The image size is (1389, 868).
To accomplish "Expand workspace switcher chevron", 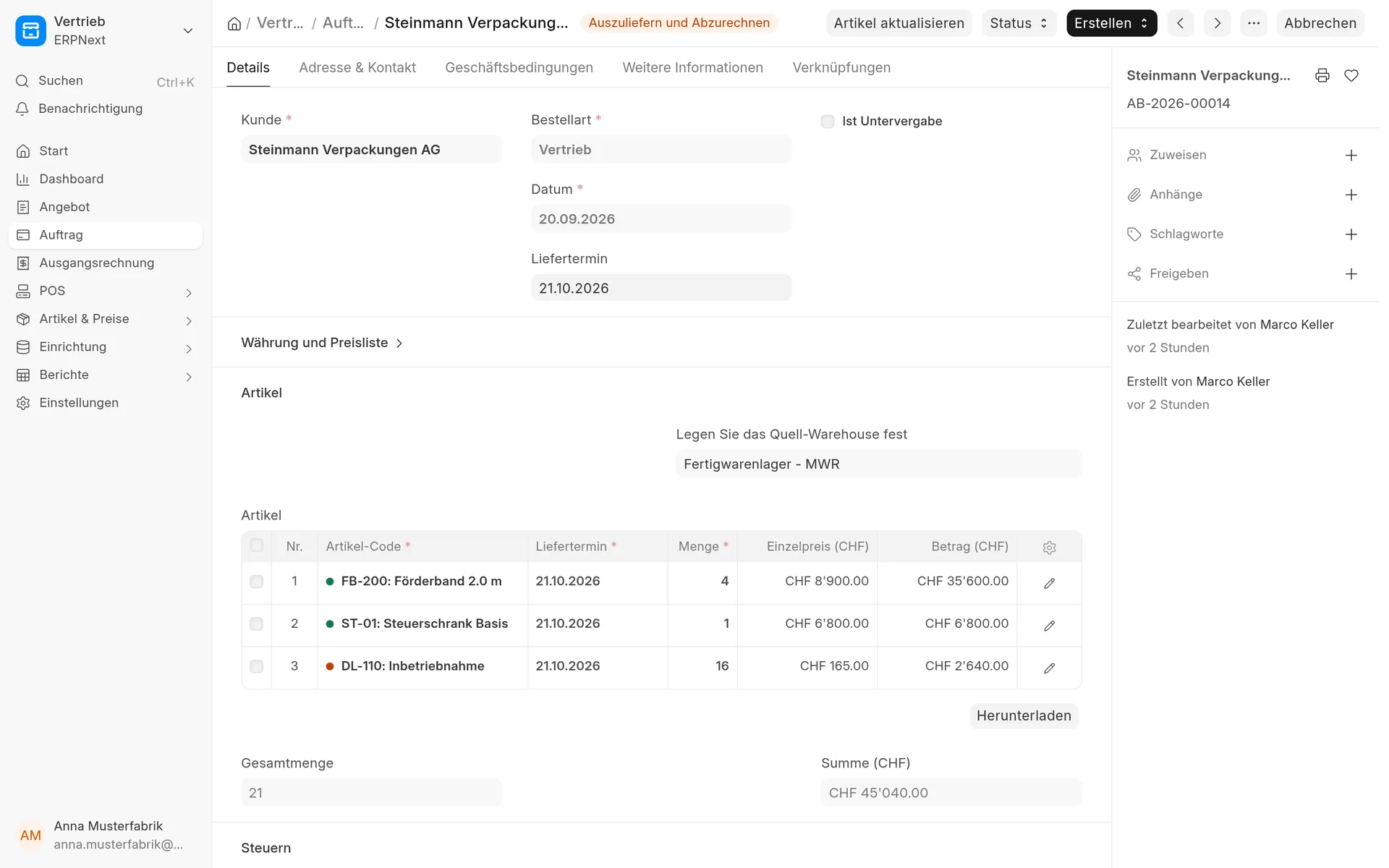I will (188, 30).
